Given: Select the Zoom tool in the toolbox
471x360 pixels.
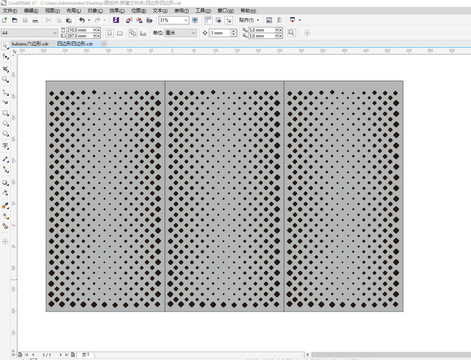Looking at the screenshot, I should pos(5,79).
